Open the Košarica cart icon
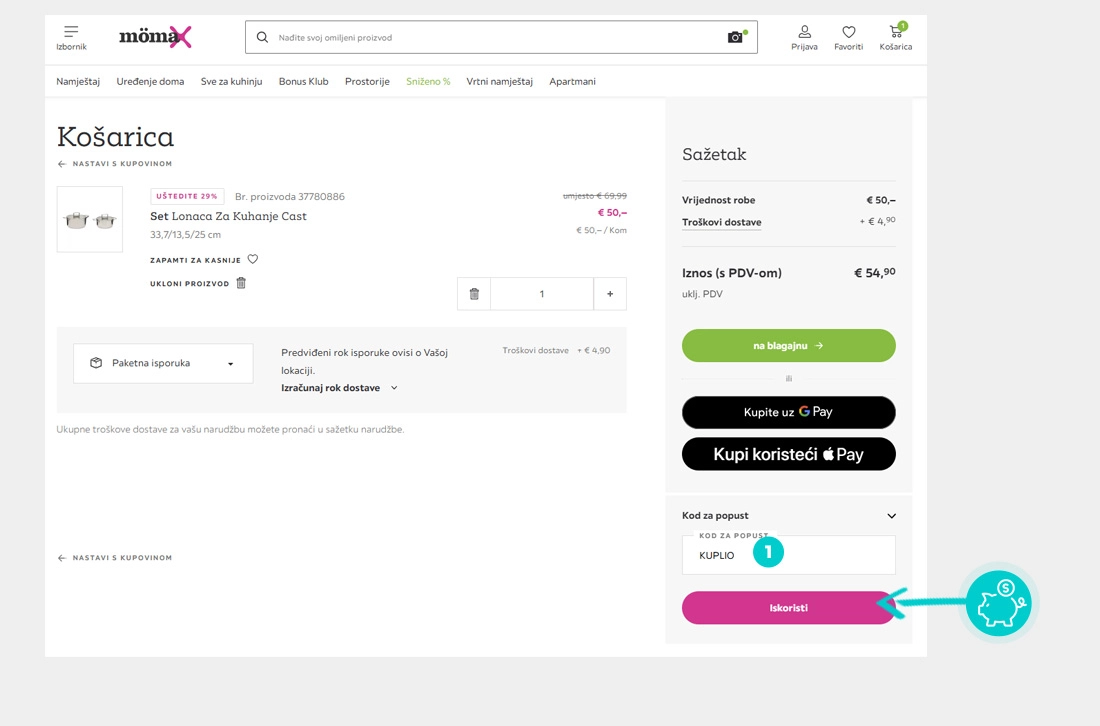 (895, 37)
